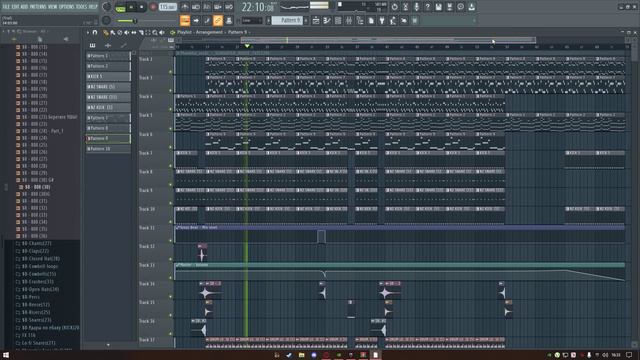Select the playlist mute tool
The height and width of the screenshot is (360, 640).
(127, 32)
